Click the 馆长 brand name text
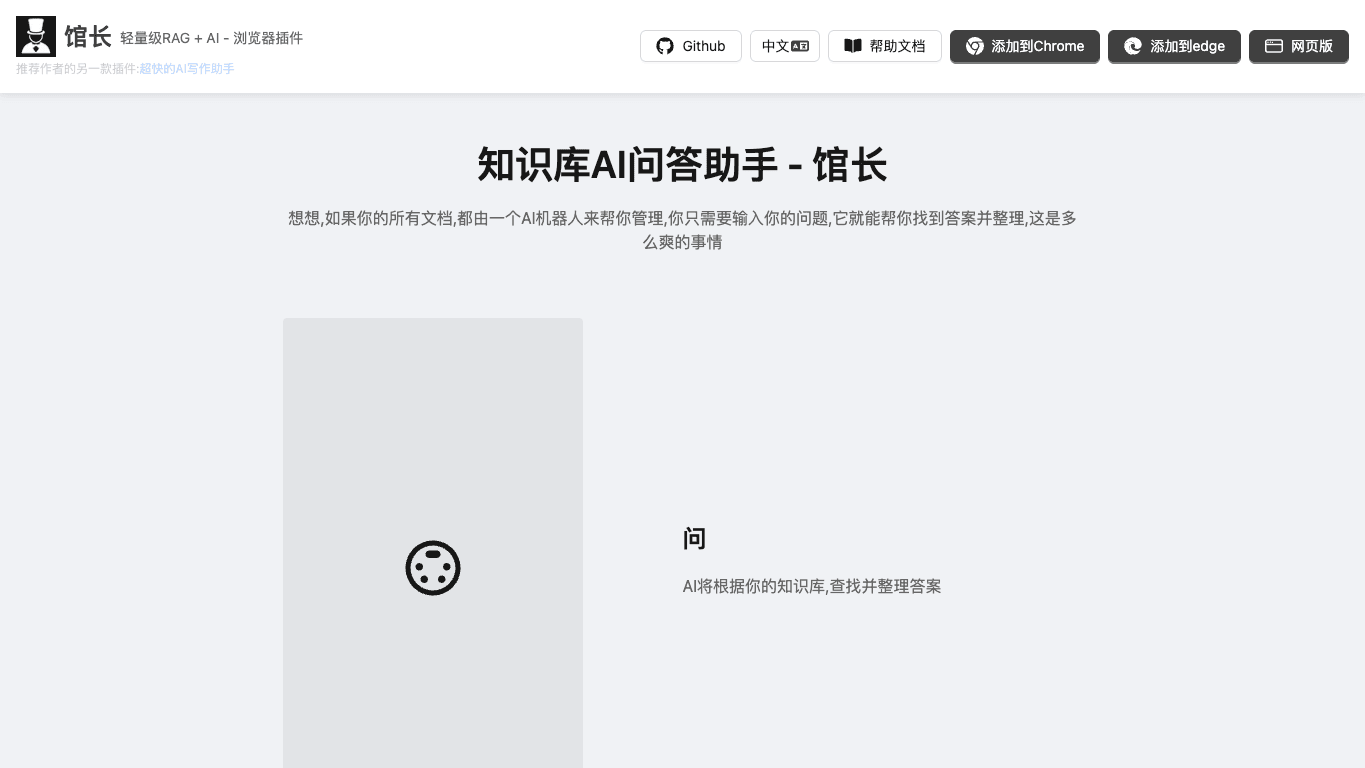Image resolution: width=1365 pixels, height=768 pixels. pos(88,37)
